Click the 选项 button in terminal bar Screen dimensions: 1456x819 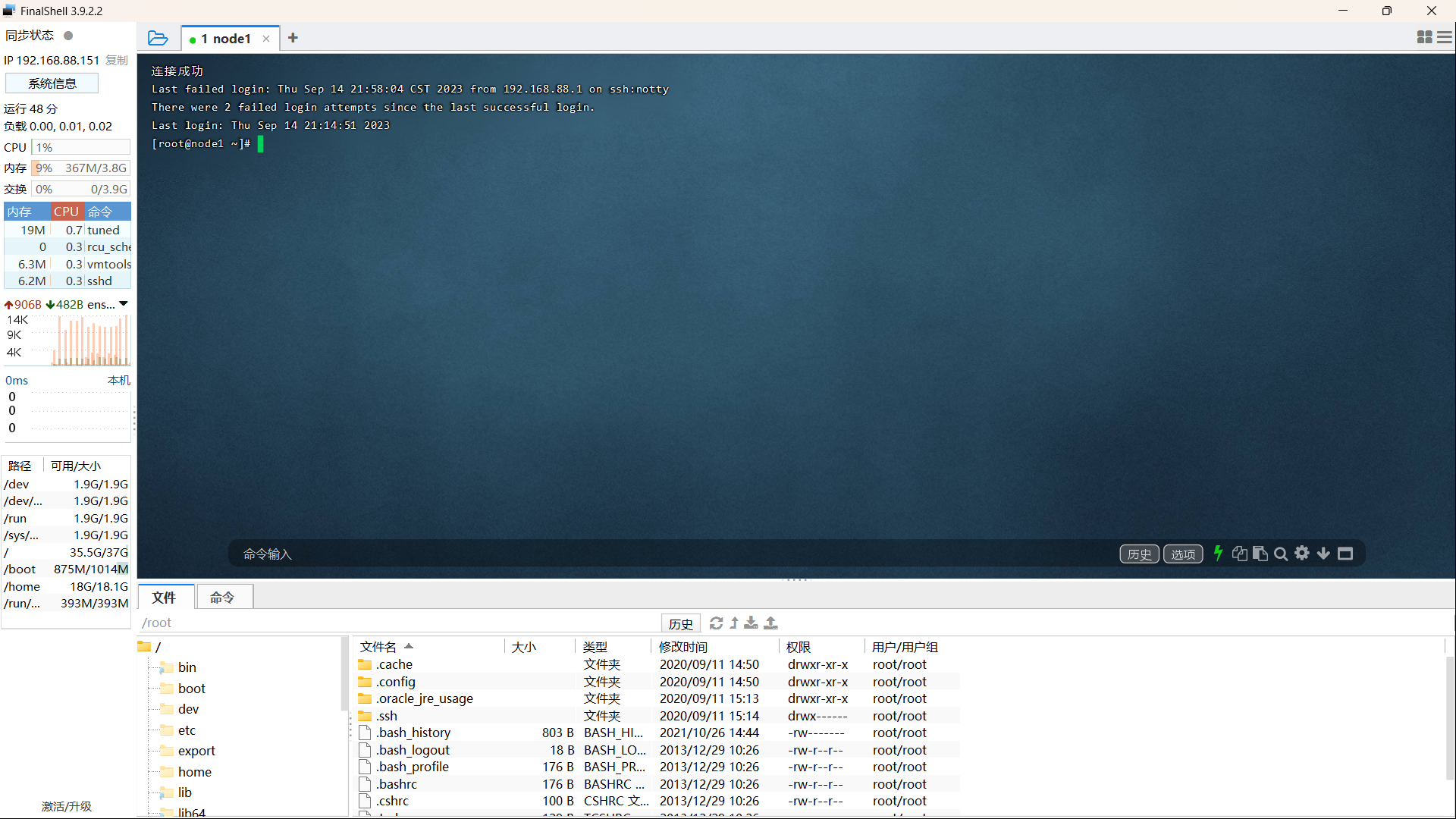coord(1182,554)
